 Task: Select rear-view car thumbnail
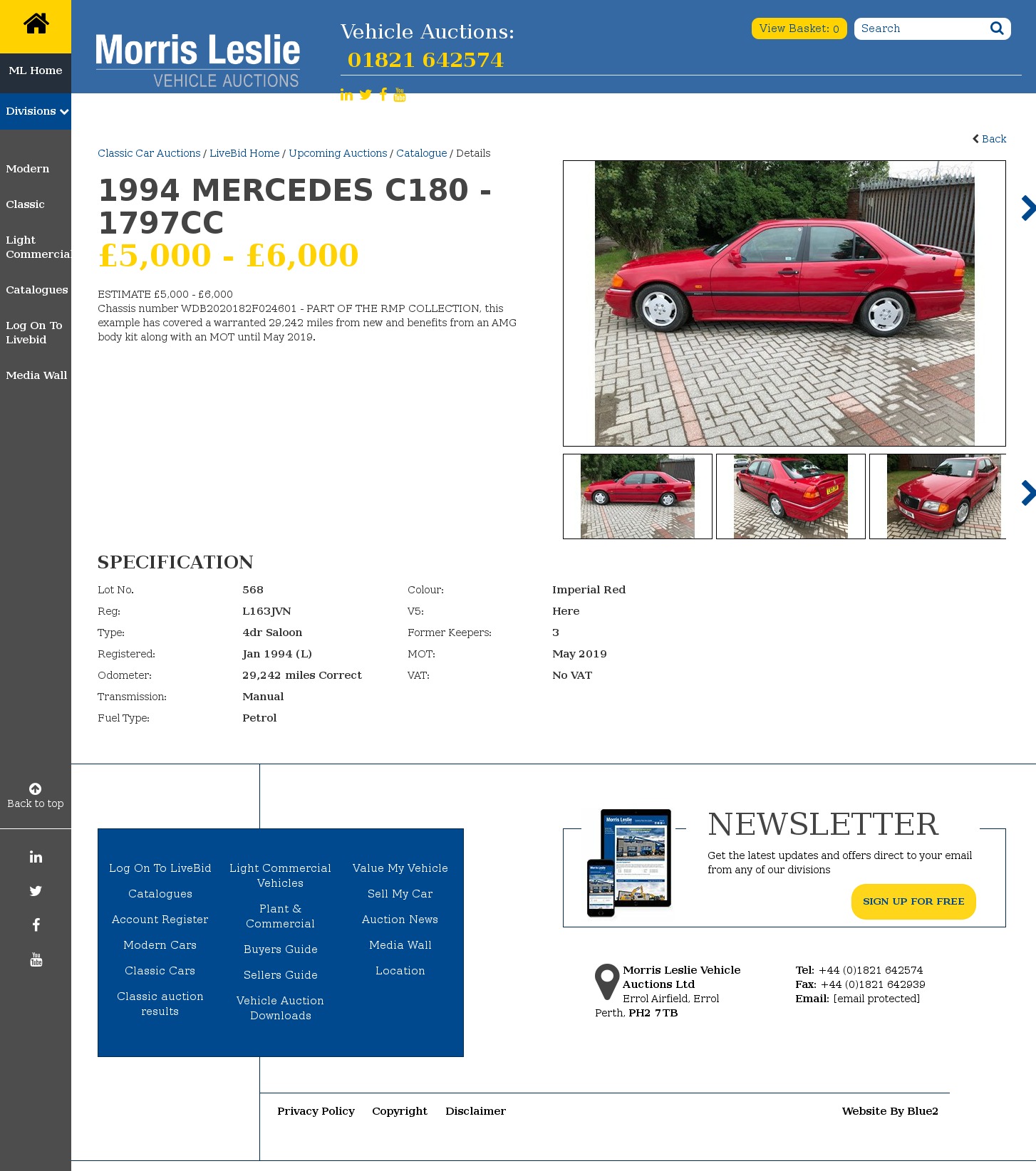(x=791, y=496)
